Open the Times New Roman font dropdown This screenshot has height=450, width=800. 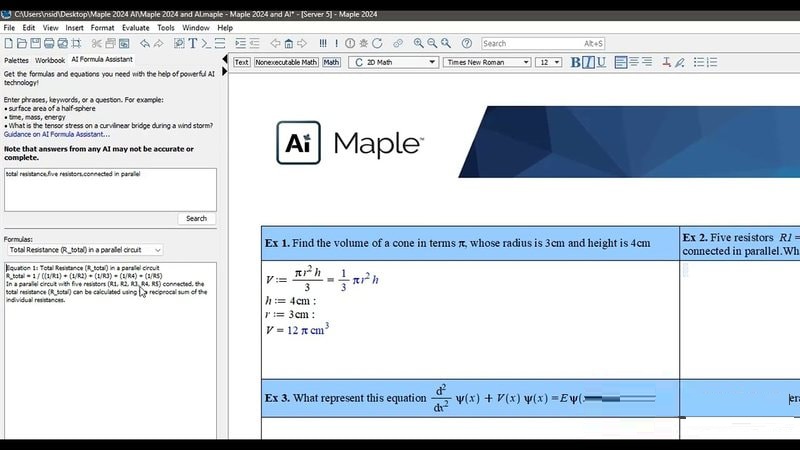[487, 62]
